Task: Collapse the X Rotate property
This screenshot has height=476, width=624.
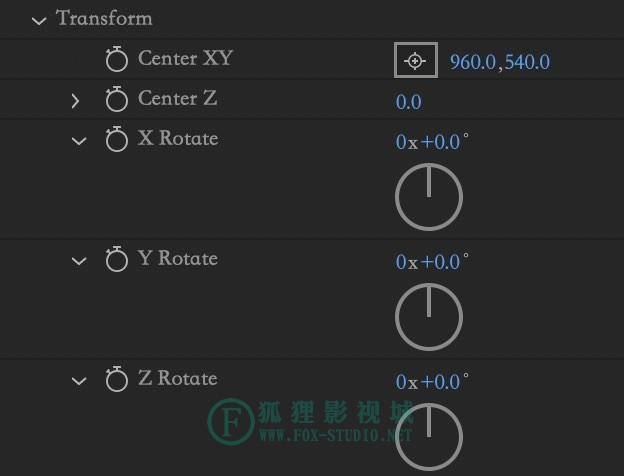Action: click(x=79, y=141)
